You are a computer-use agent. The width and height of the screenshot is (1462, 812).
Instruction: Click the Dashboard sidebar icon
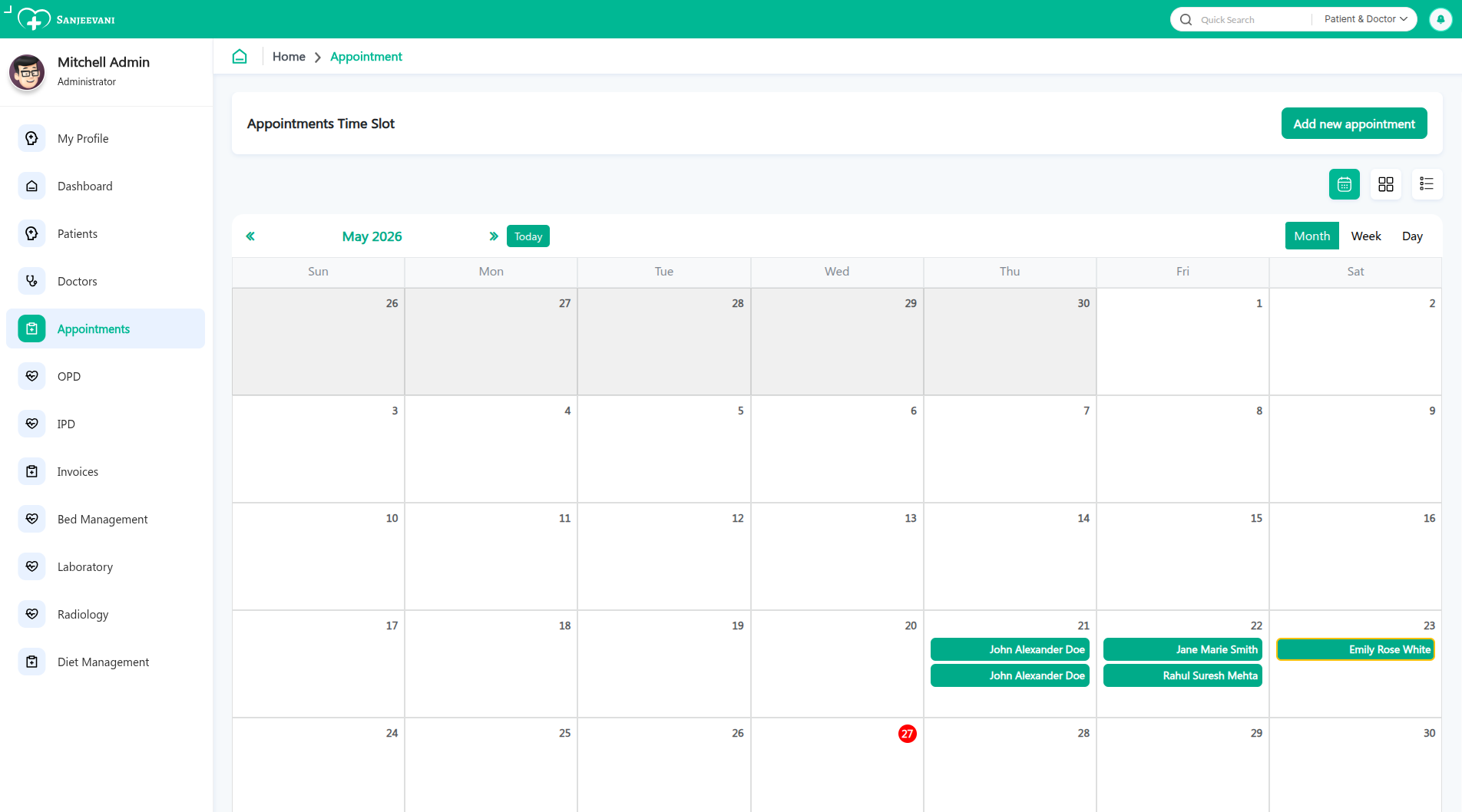[31, 186]
